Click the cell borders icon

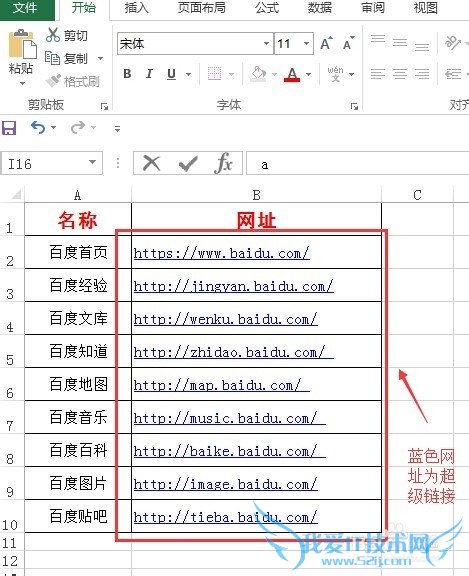pos(214,74)
